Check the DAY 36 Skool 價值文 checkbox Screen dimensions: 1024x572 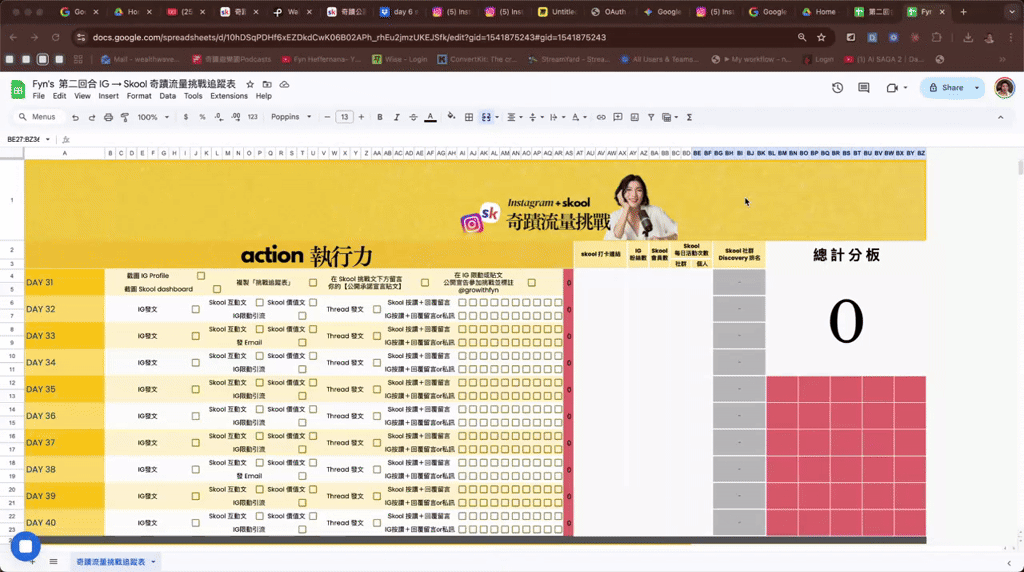[313, 409]
